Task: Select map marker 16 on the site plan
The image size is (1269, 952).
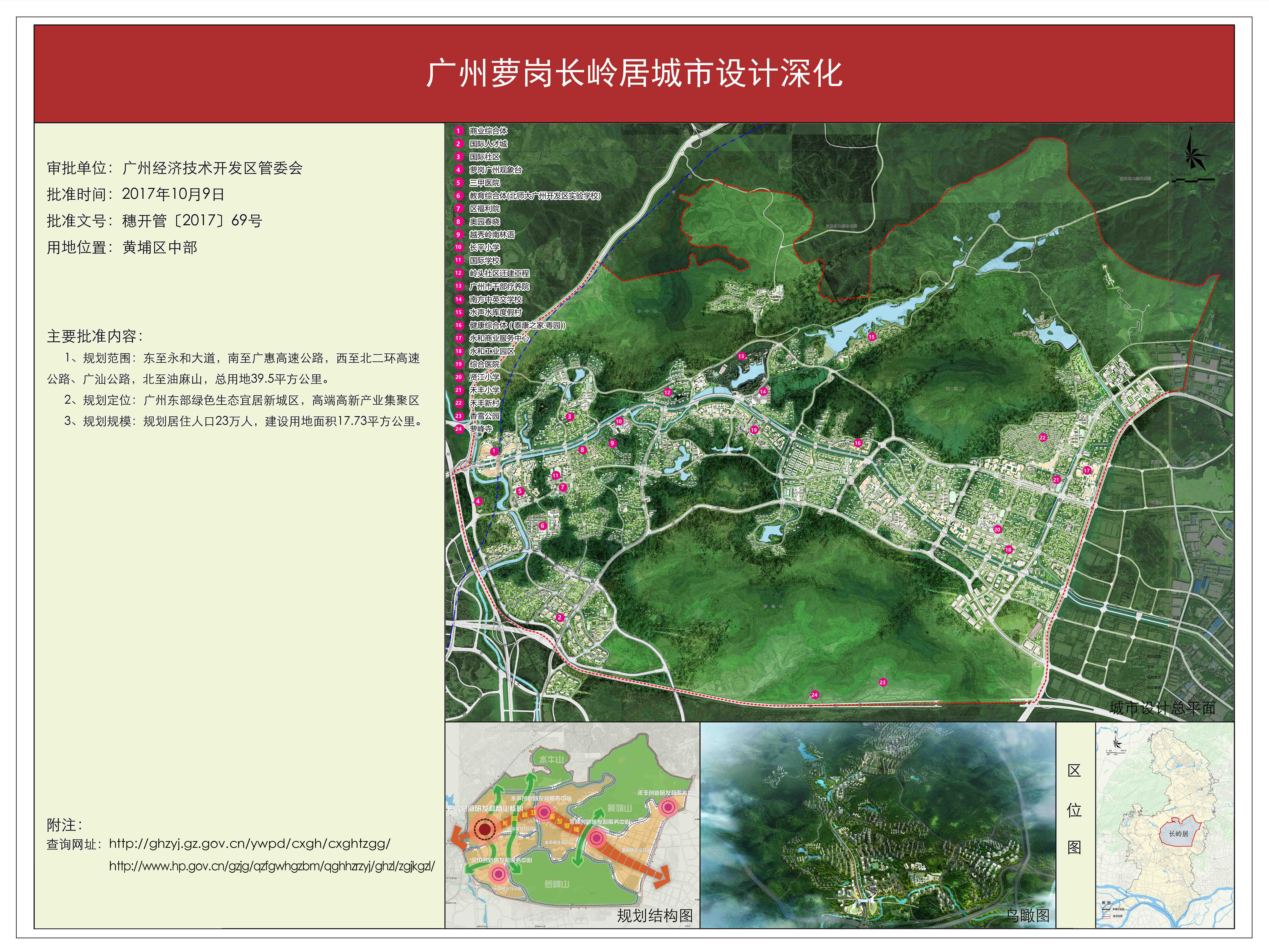Action: coord(858,443)
